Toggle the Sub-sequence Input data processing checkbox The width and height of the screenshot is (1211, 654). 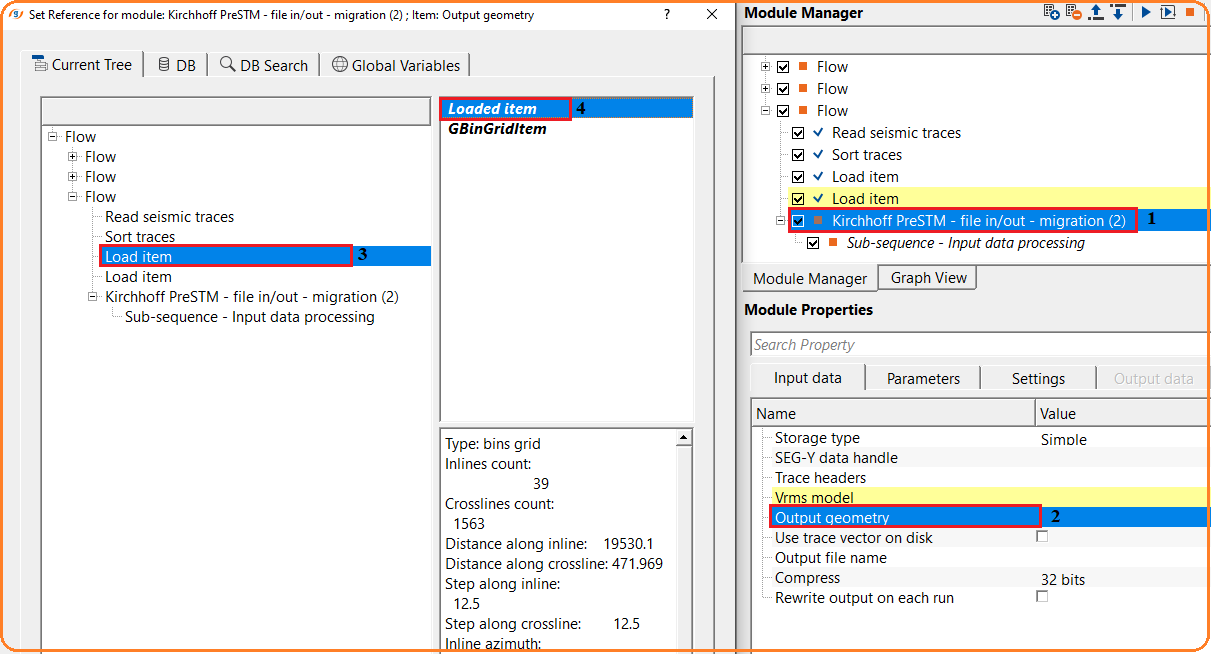pos(813,243)
